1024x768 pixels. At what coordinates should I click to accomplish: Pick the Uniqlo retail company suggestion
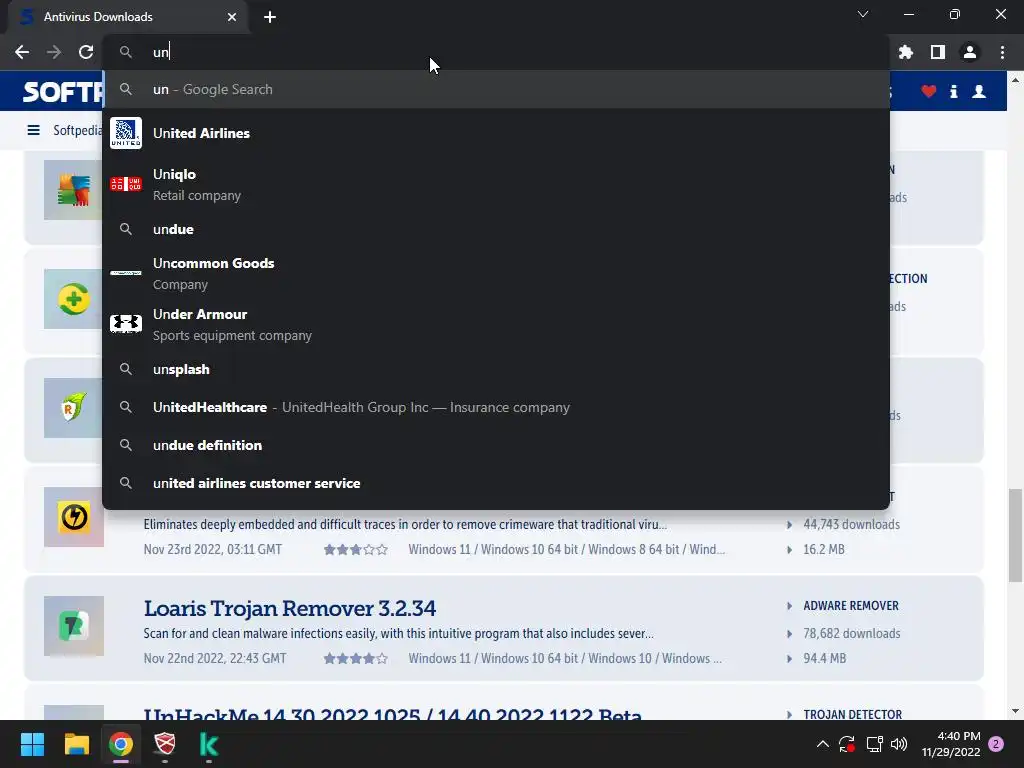(496, 184)
